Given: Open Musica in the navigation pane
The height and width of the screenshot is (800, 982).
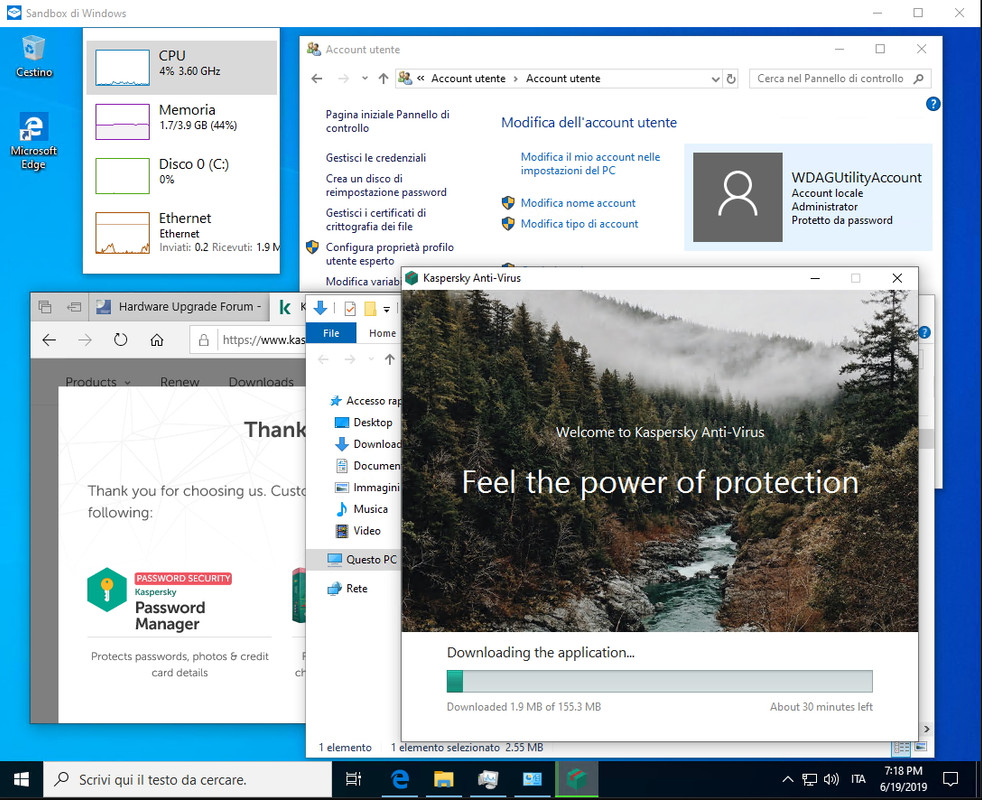Looking at the screenshot, I should coord(362,509).
